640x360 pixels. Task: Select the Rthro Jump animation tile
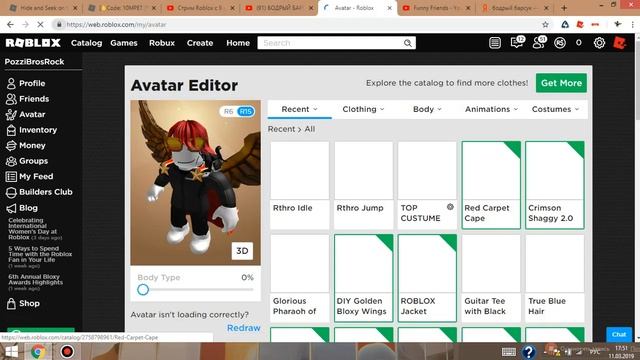363,185
